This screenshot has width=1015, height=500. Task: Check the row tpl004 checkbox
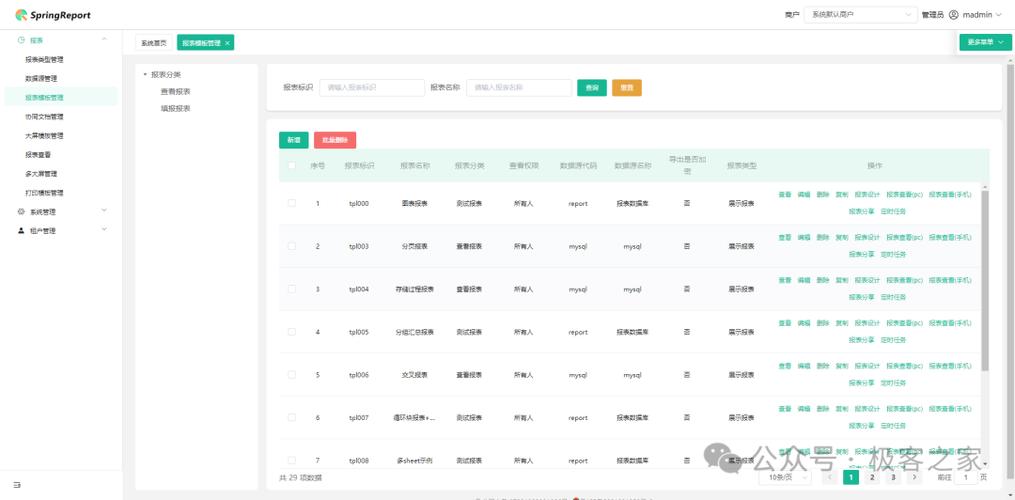pos(292,289)
